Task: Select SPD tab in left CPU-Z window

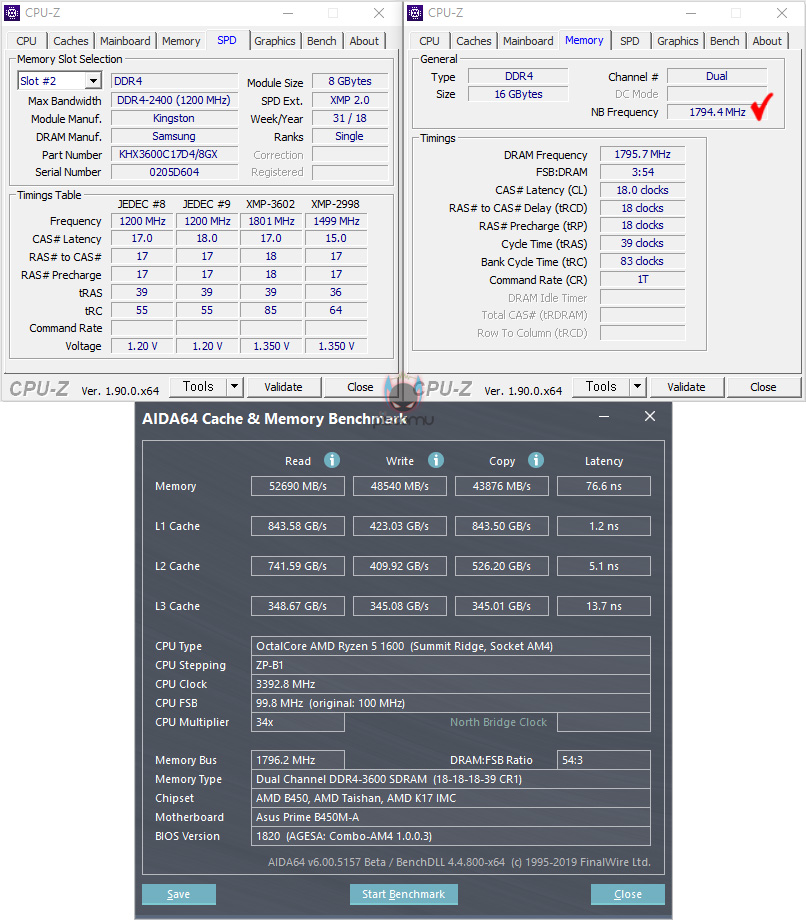Action: 227,40
